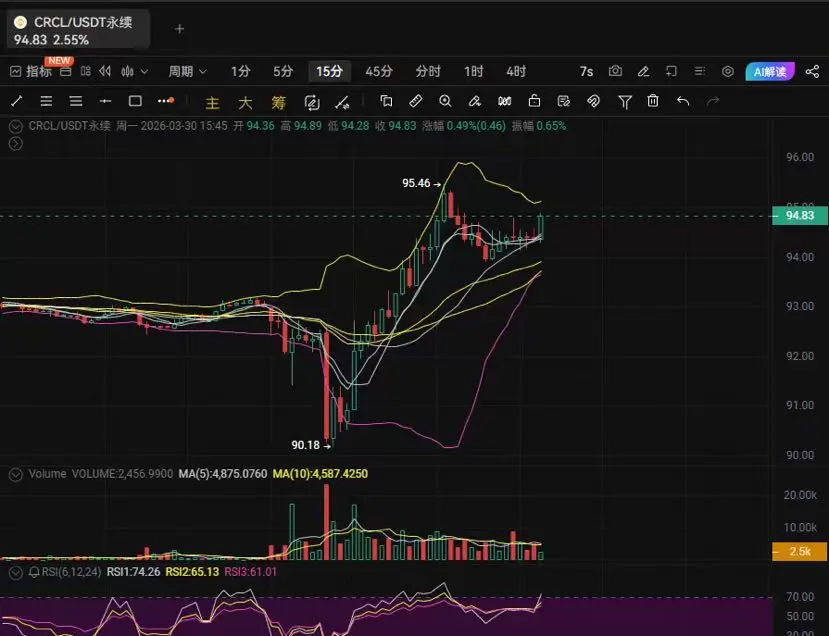Click the add-window icon next to pencil
Screen dimensions: 829x636
coord(671,71)
